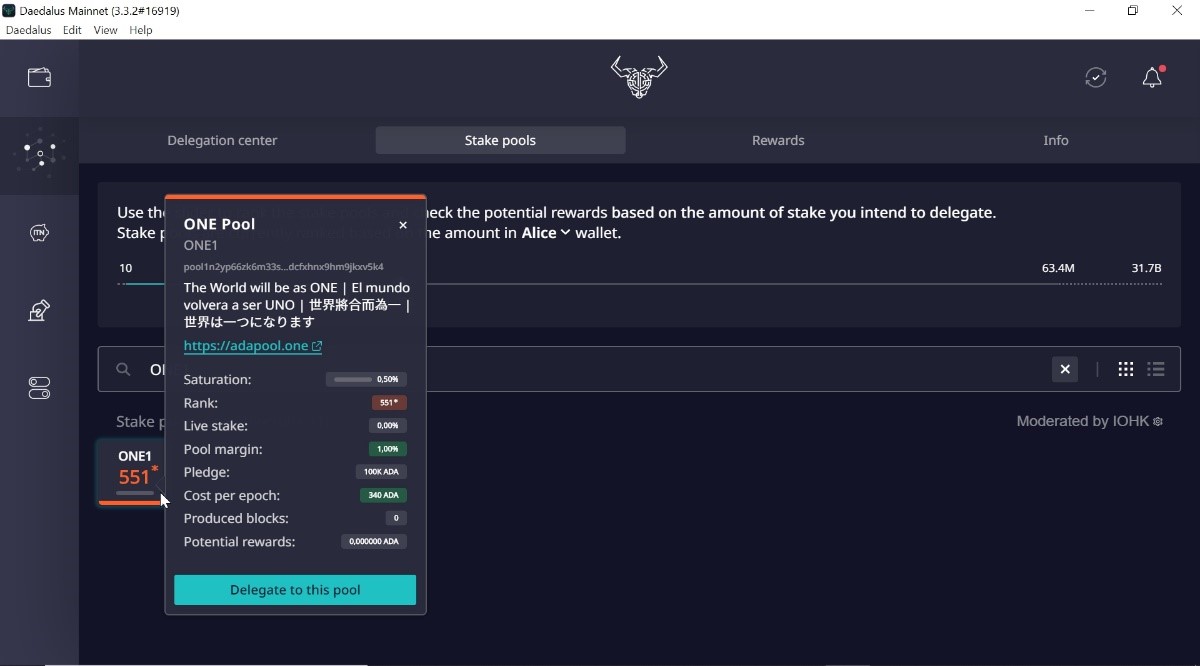
Task: Clear the stake pool search field
Action: tap(1065, 369)
